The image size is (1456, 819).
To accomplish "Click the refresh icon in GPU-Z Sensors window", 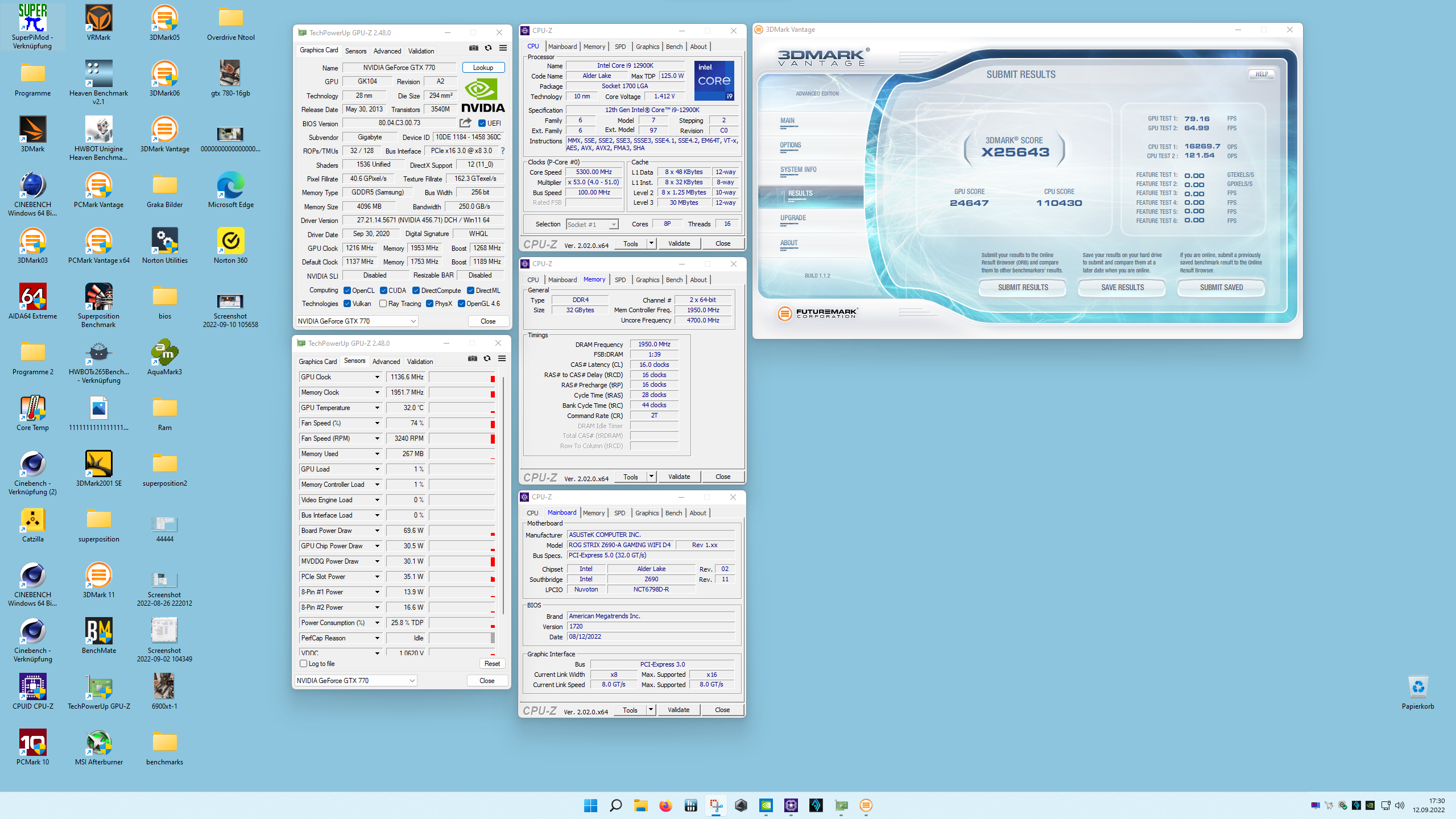I will [x=487, y=358].
